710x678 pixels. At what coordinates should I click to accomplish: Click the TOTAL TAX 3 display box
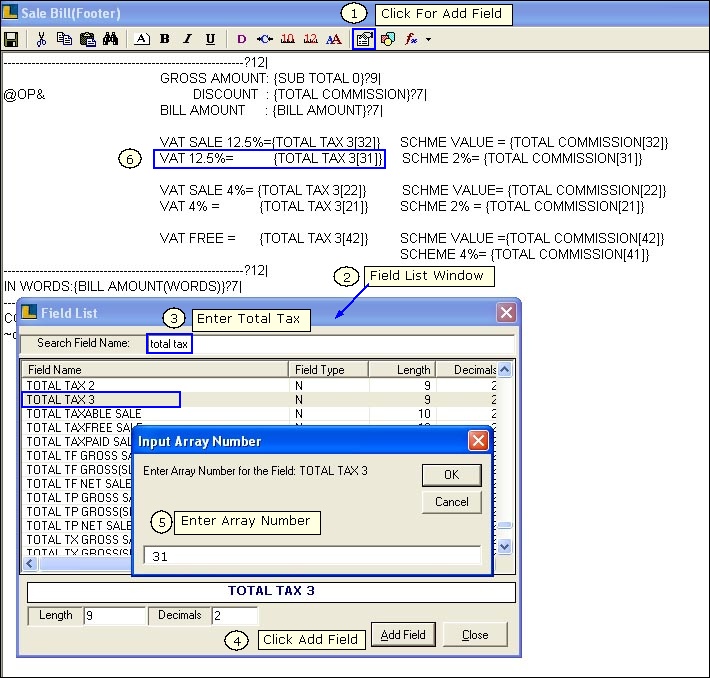point(271,591)
